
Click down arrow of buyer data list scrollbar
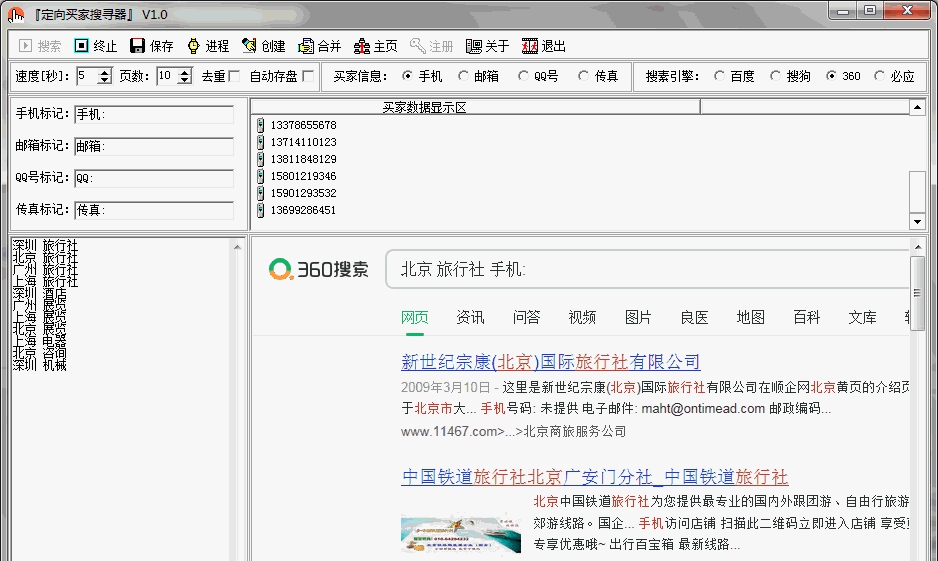(917, 221)
